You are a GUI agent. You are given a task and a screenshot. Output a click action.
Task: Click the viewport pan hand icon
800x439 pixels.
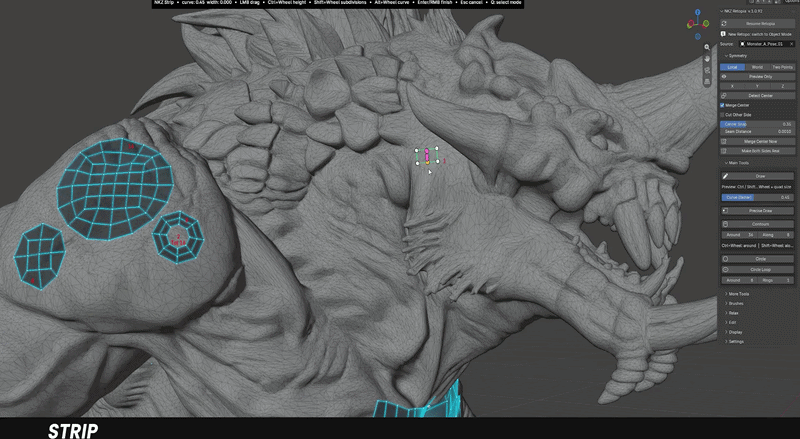point(707,59)
